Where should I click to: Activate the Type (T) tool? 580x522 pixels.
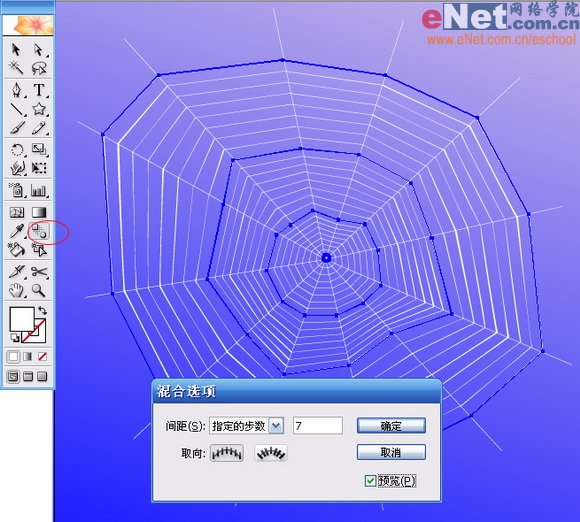point(39,90)
